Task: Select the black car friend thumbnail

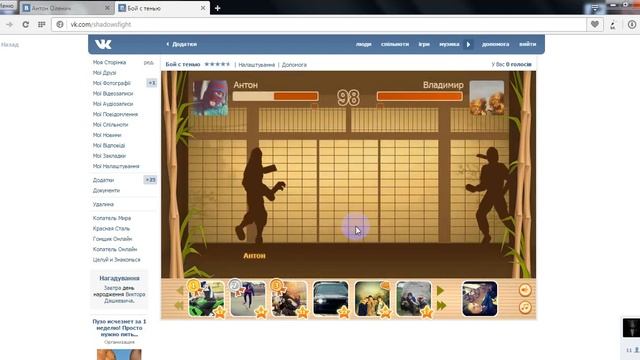Action: (331, 298)
